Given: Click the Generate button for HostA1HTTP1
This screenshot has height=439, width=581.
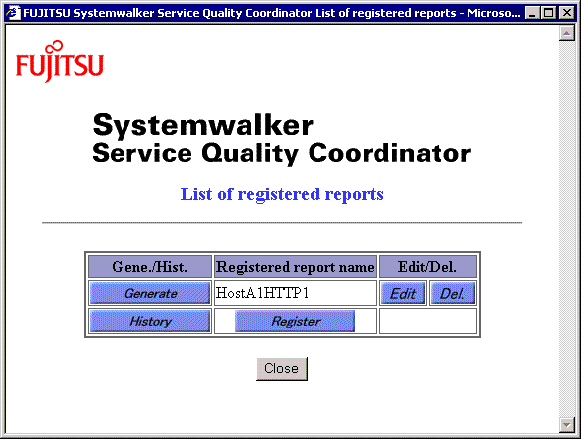Looking at the screenshot, I should click(x=150, y=293).
